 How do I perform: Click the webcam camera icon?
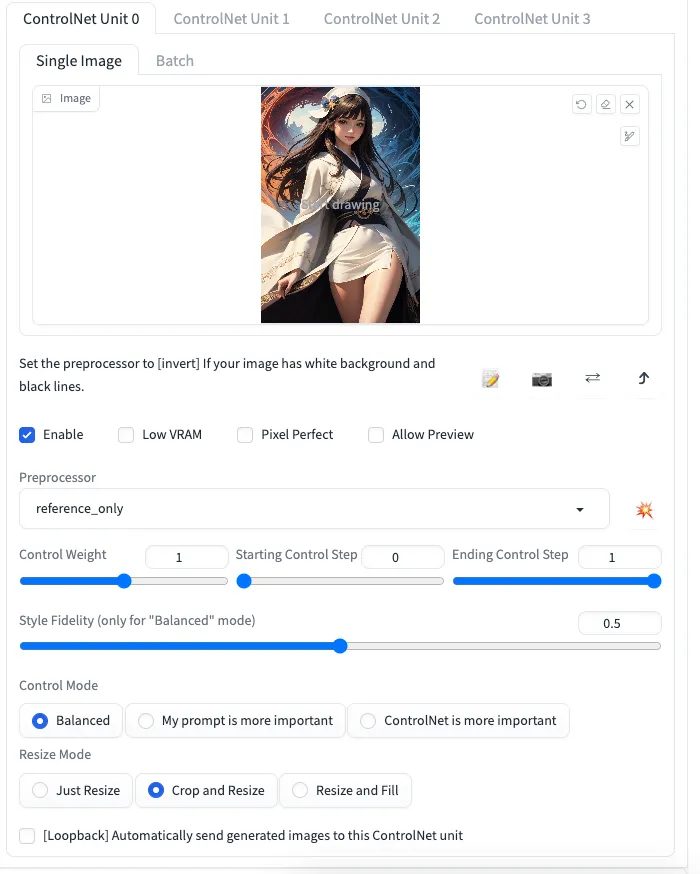tap(541, 379)
